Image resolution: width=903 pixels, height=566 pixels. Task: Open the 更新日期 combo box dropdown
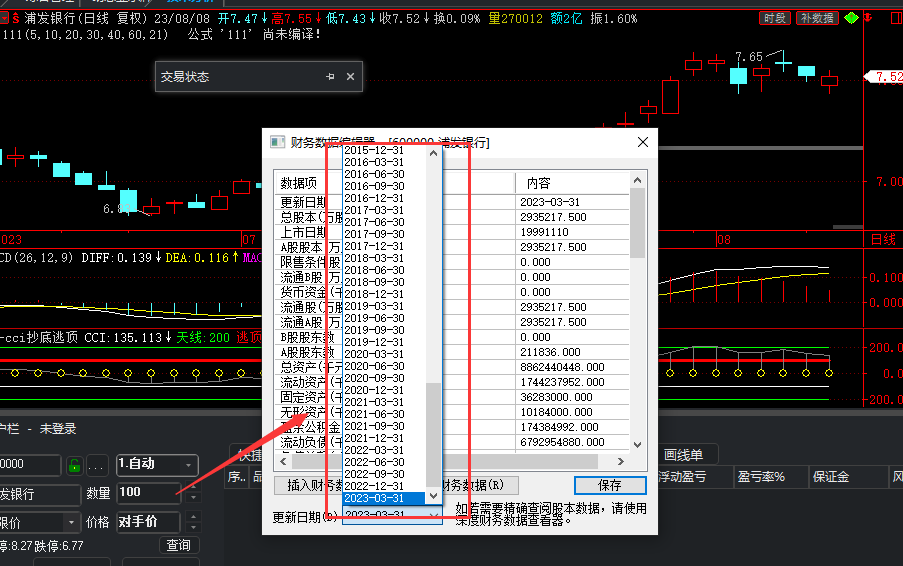[434, 515]
